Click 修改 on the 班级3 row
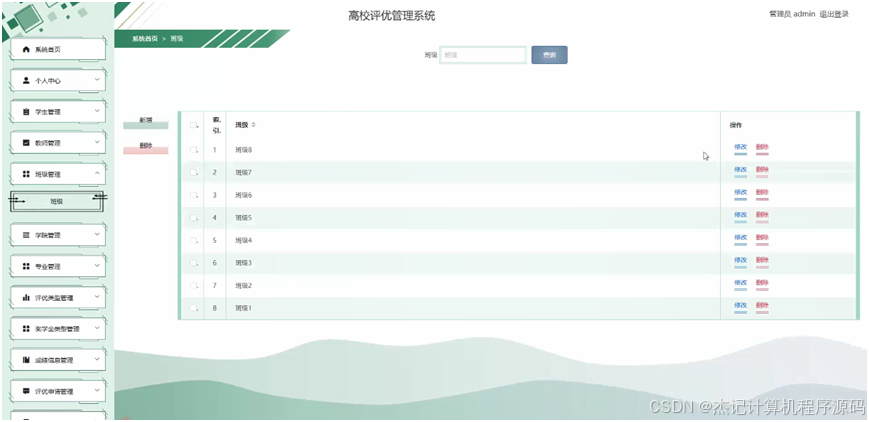This screenshot has width=869, height=422. point(740,261)
